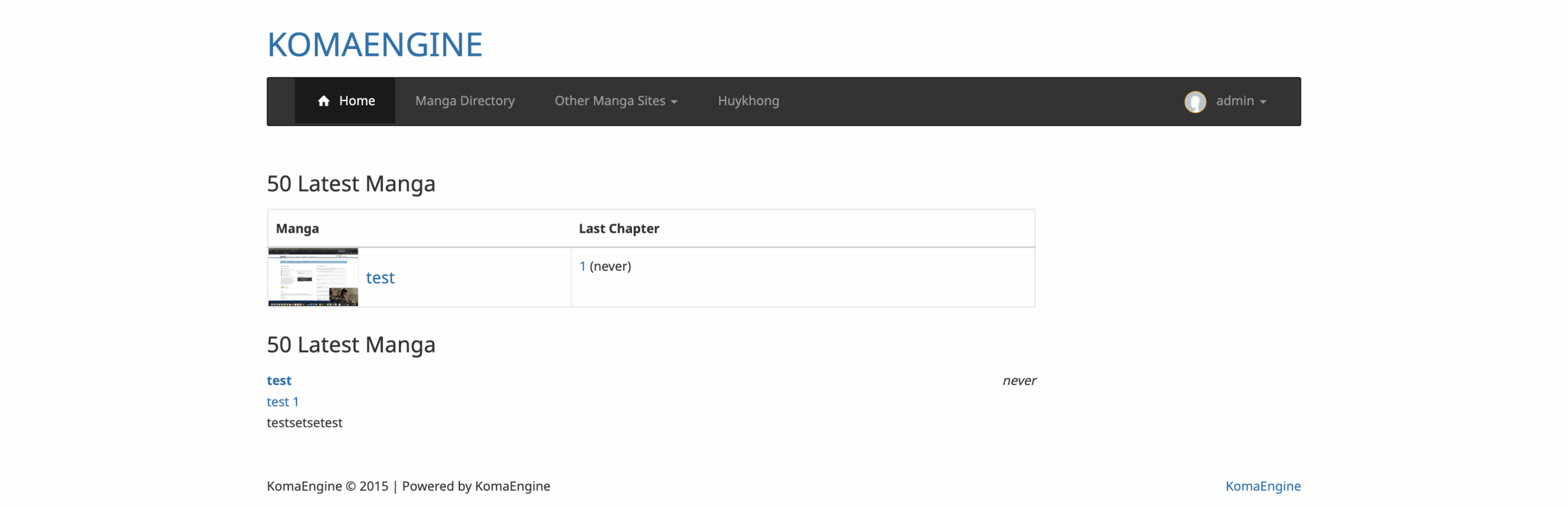1568x507 pixels.
Task: Click the italic 'never' timestamp
Action: point(1019,381)
